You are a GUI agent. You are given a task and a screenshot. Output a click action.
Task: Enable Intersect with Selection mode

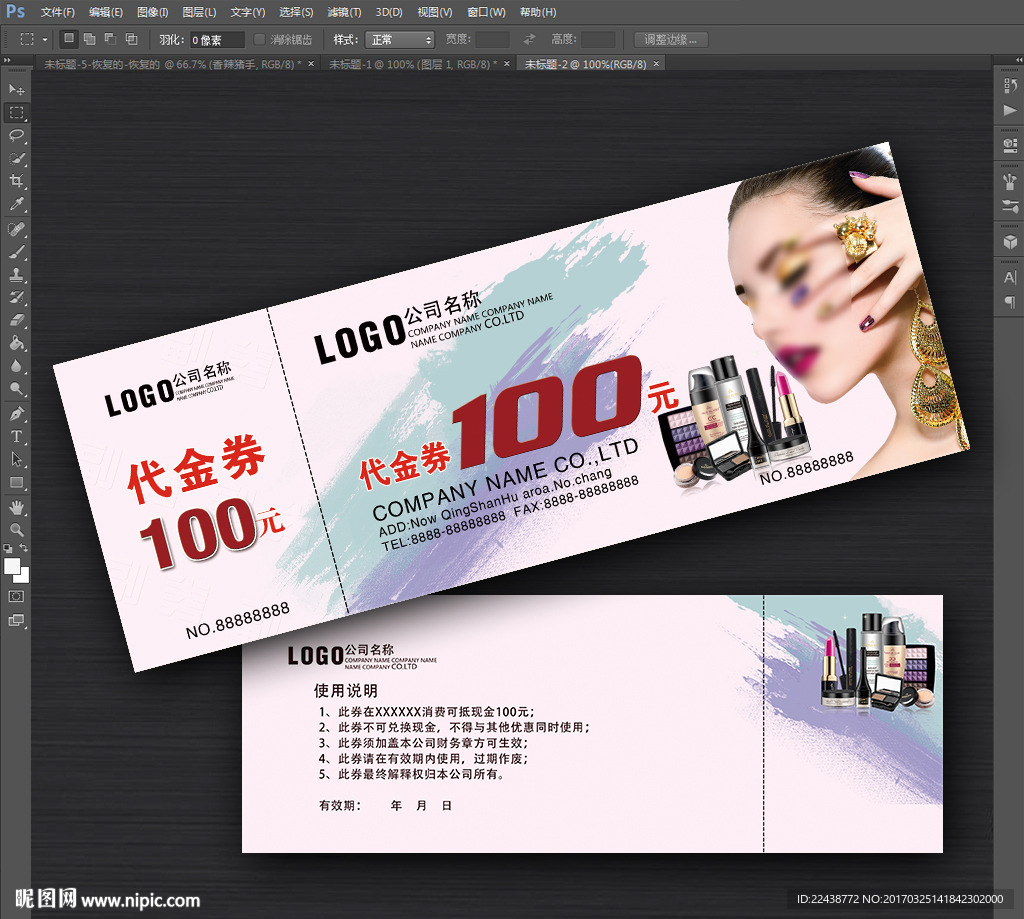(131, 39)
